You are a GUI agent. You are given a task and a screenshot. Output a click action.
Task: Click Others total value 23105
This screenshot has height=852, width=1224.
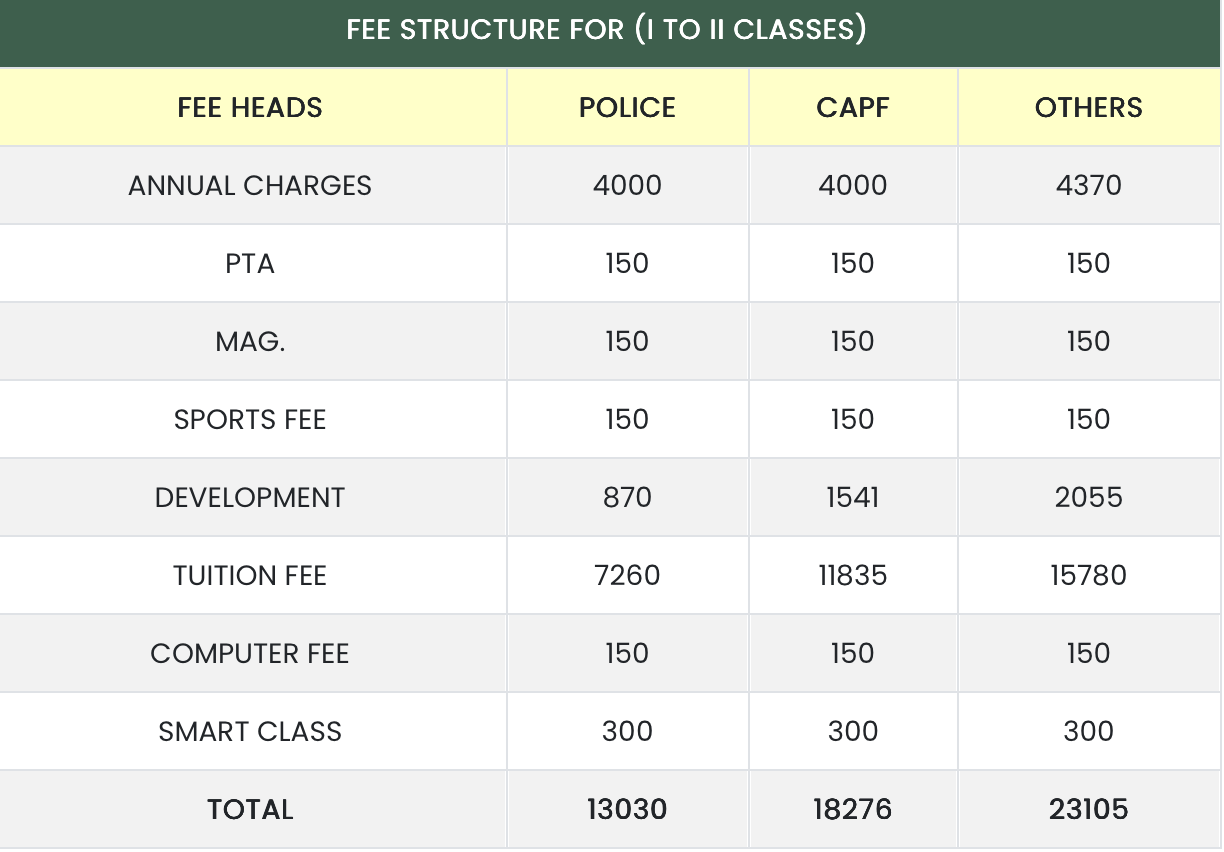pos(1088,810)
